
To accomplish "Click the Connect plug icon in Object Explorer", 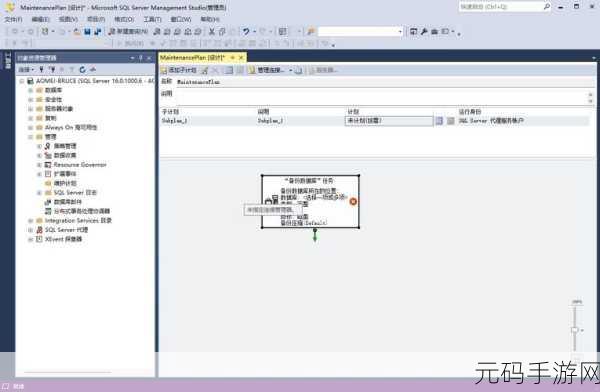I will (41, 70).
